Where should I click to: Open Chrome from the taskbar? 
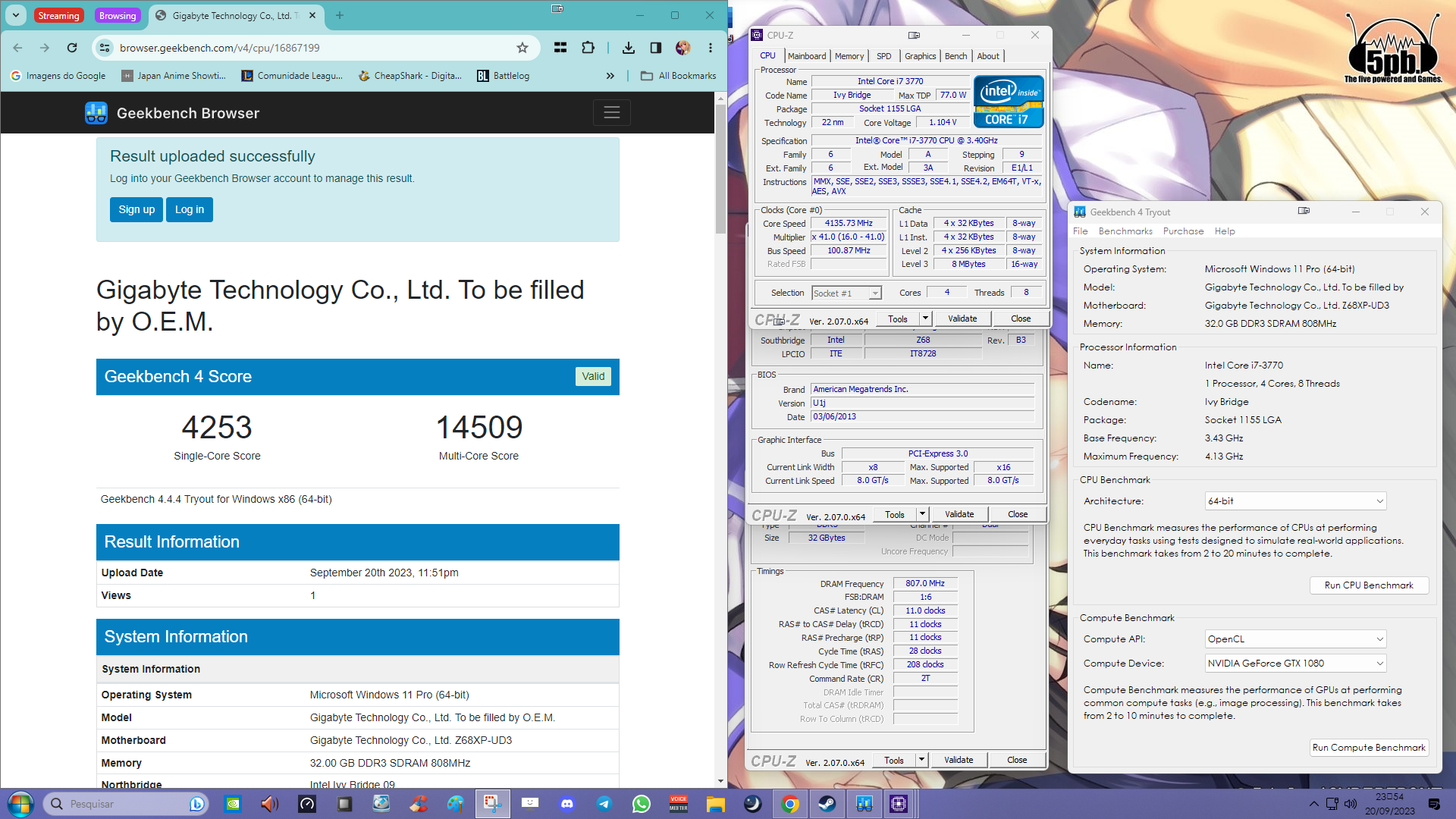point(790,804)
